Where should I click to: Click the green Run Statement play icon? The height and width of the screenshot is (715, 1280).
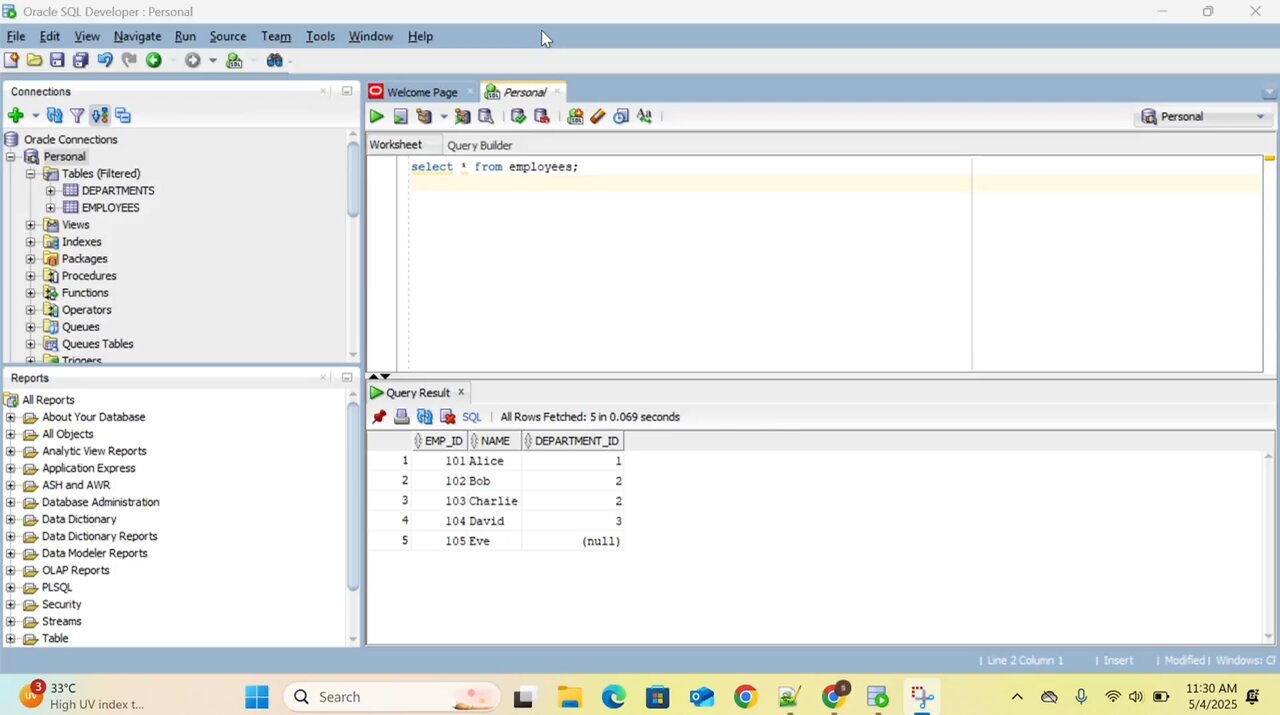click(376, 116)
